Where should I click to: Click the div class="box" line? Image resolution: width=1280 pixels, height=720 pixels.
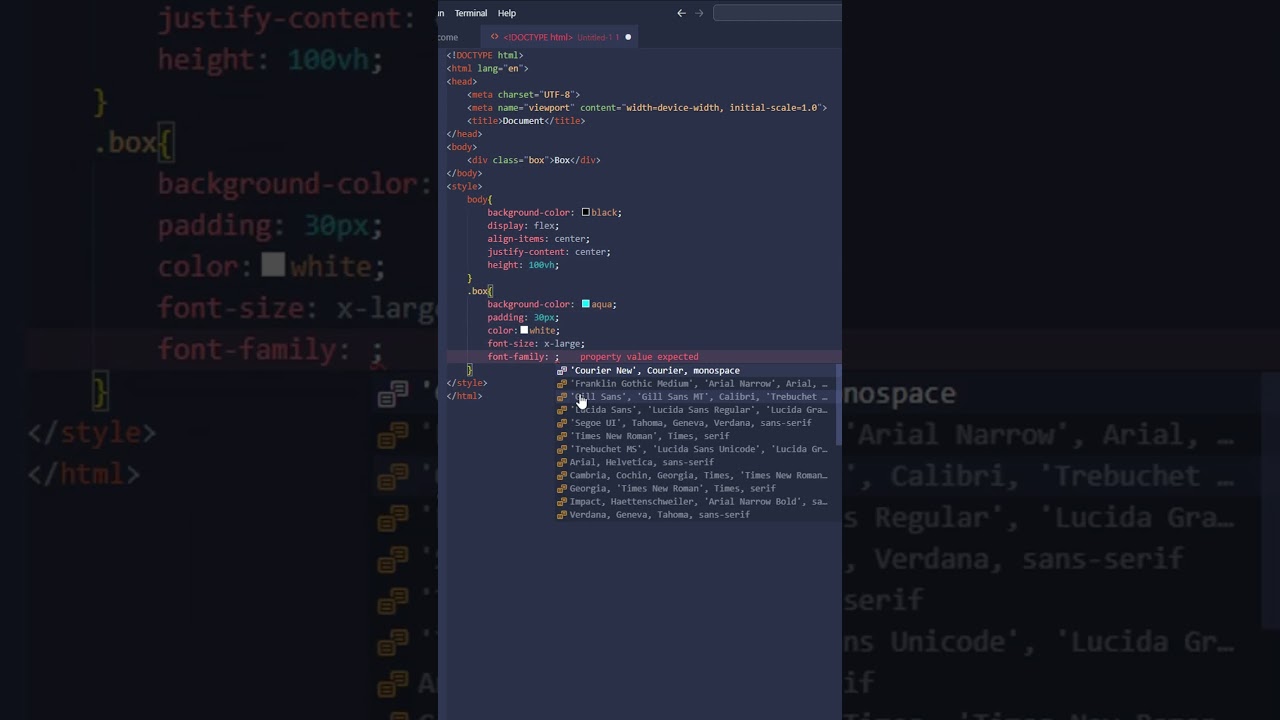point(533,160)
